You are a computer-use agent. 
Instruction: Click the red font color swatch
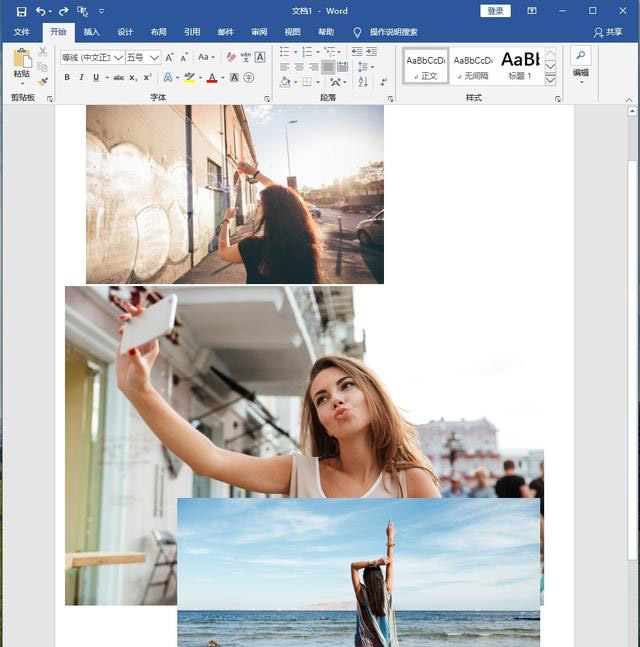click(211, 78)
